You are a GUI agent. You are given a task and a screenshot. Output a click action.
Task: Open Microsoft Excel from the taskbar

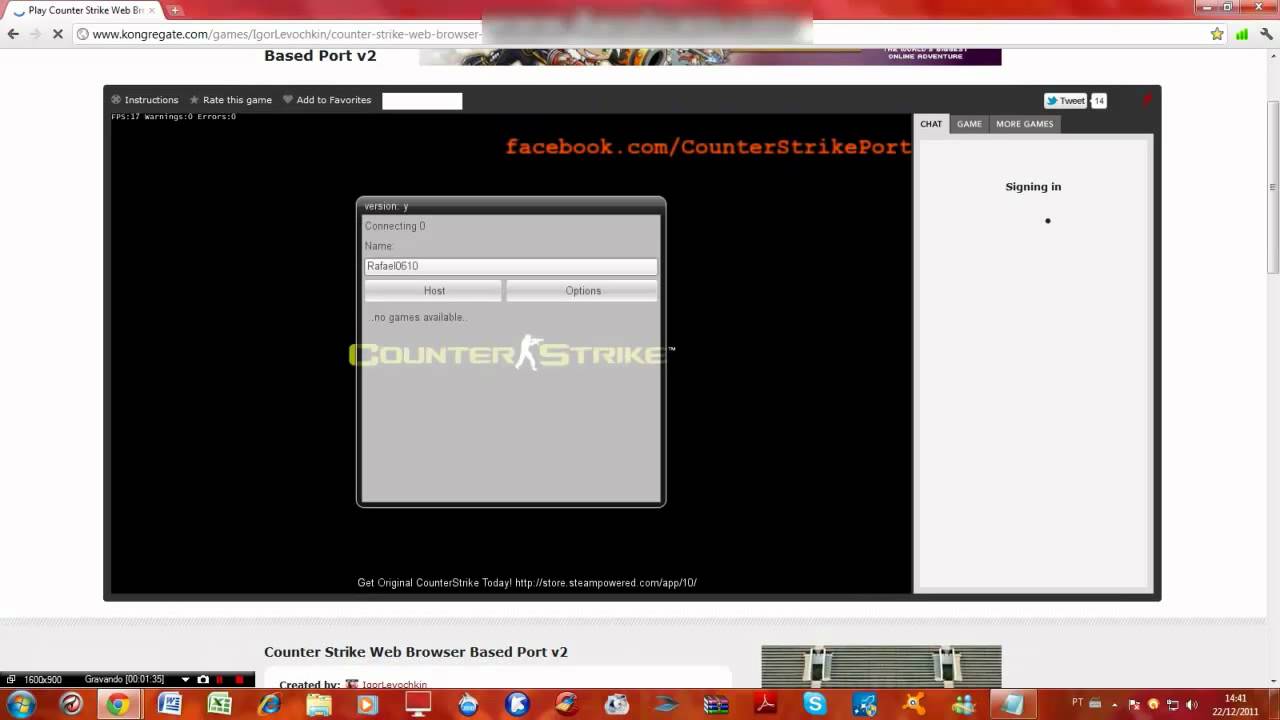[x=219, y=704]
